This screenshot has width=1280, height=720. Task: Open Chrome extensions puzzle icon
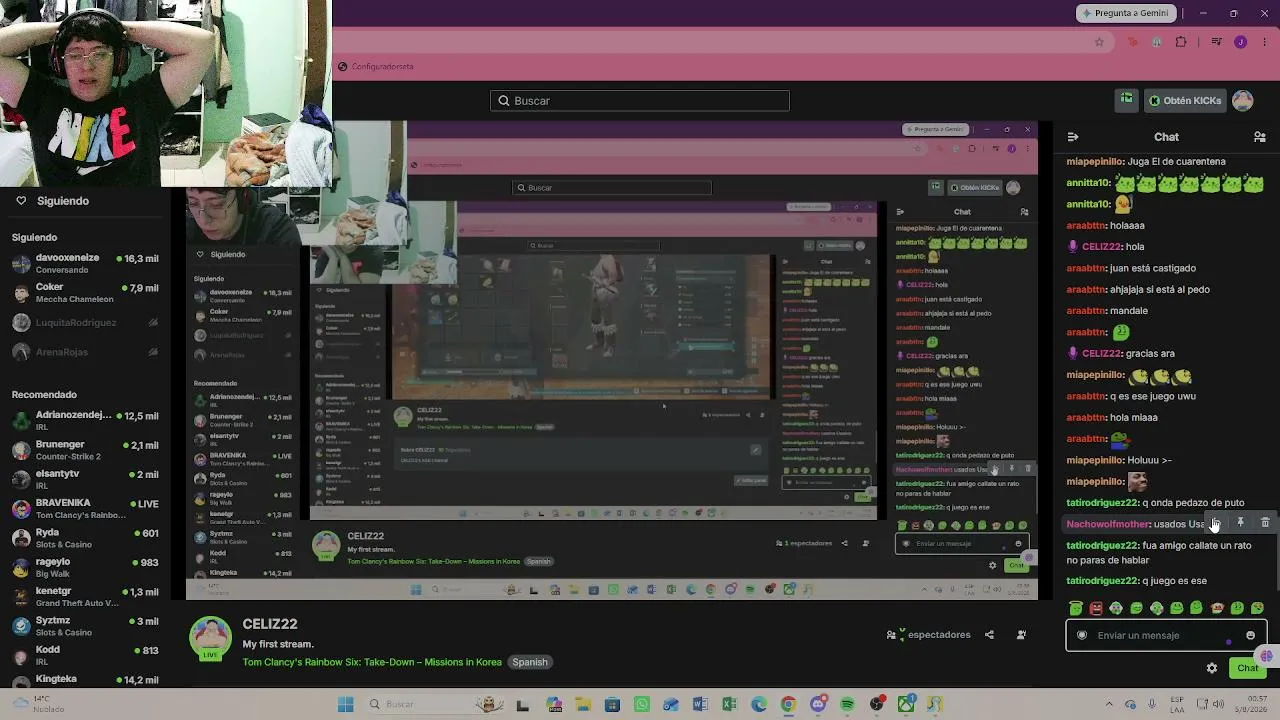[x=1181, y=42]
